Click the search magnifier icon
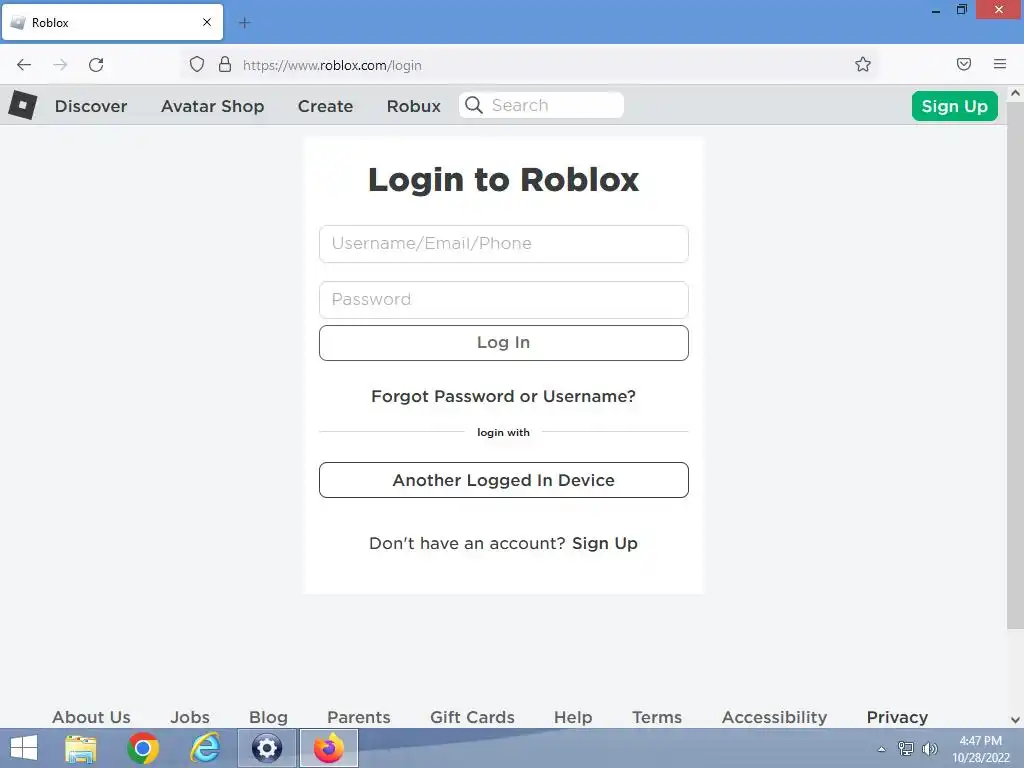1024x768 pixels. pos(473,105)
